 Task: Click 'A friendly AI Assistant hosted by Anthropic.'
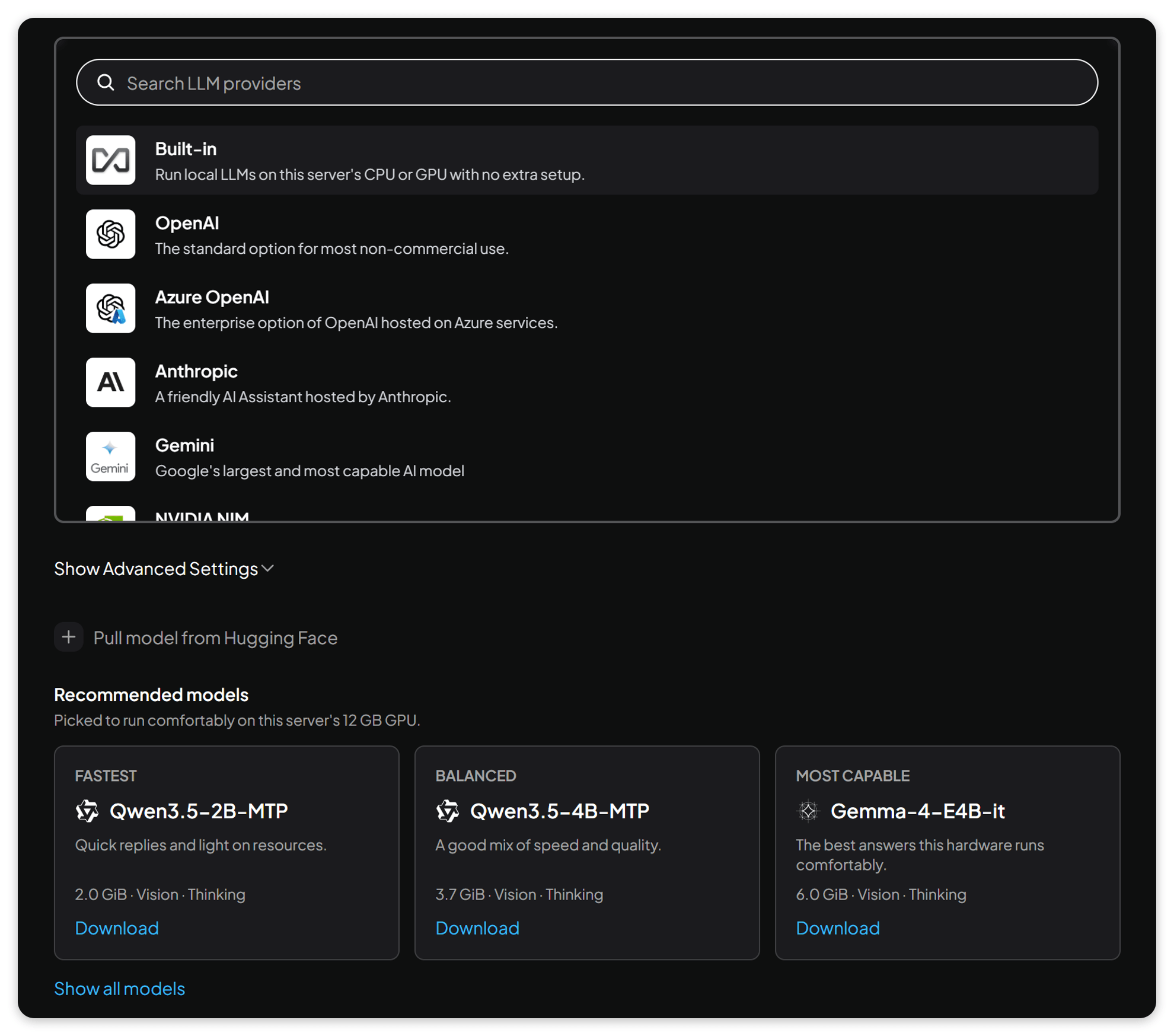(x=303, y=397)
